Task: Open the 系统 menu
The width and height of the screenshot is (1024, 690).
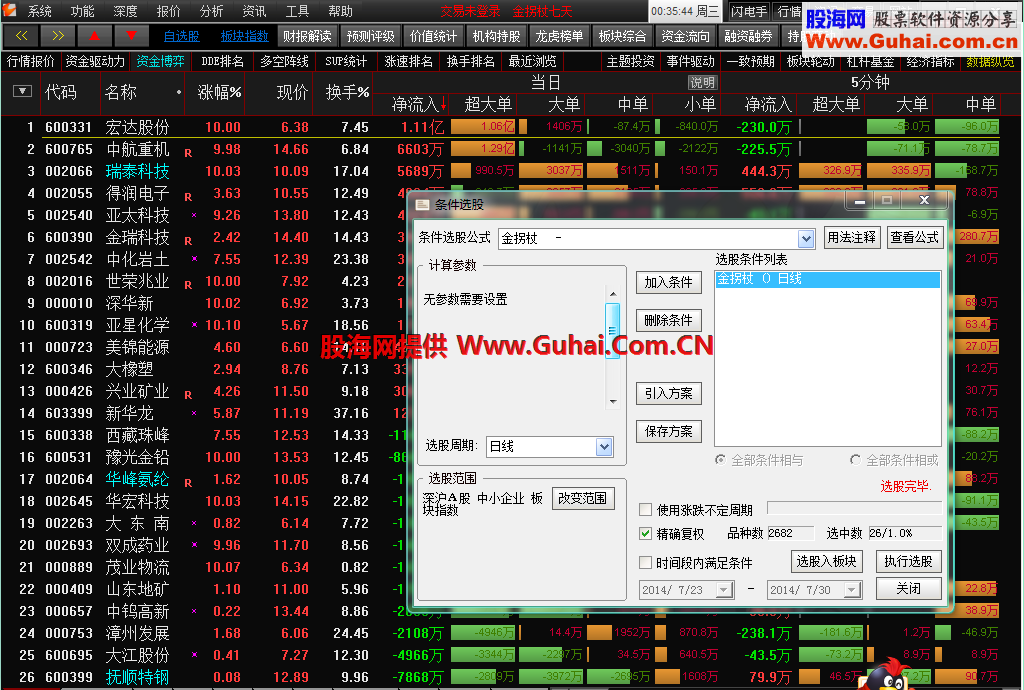Action: click(x=39, y=11)
